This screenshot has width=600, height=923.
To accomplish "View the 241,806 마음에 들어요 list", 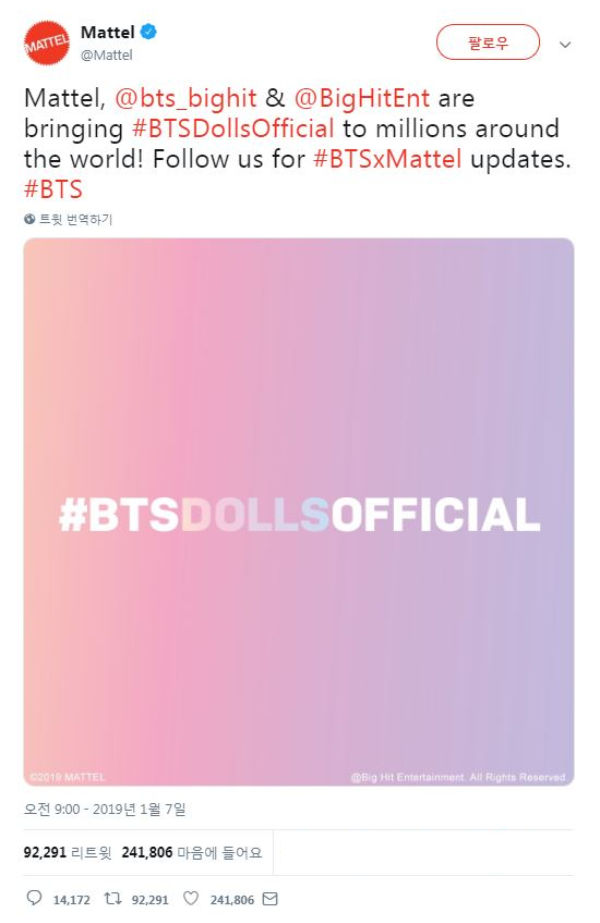I will 192,852.
